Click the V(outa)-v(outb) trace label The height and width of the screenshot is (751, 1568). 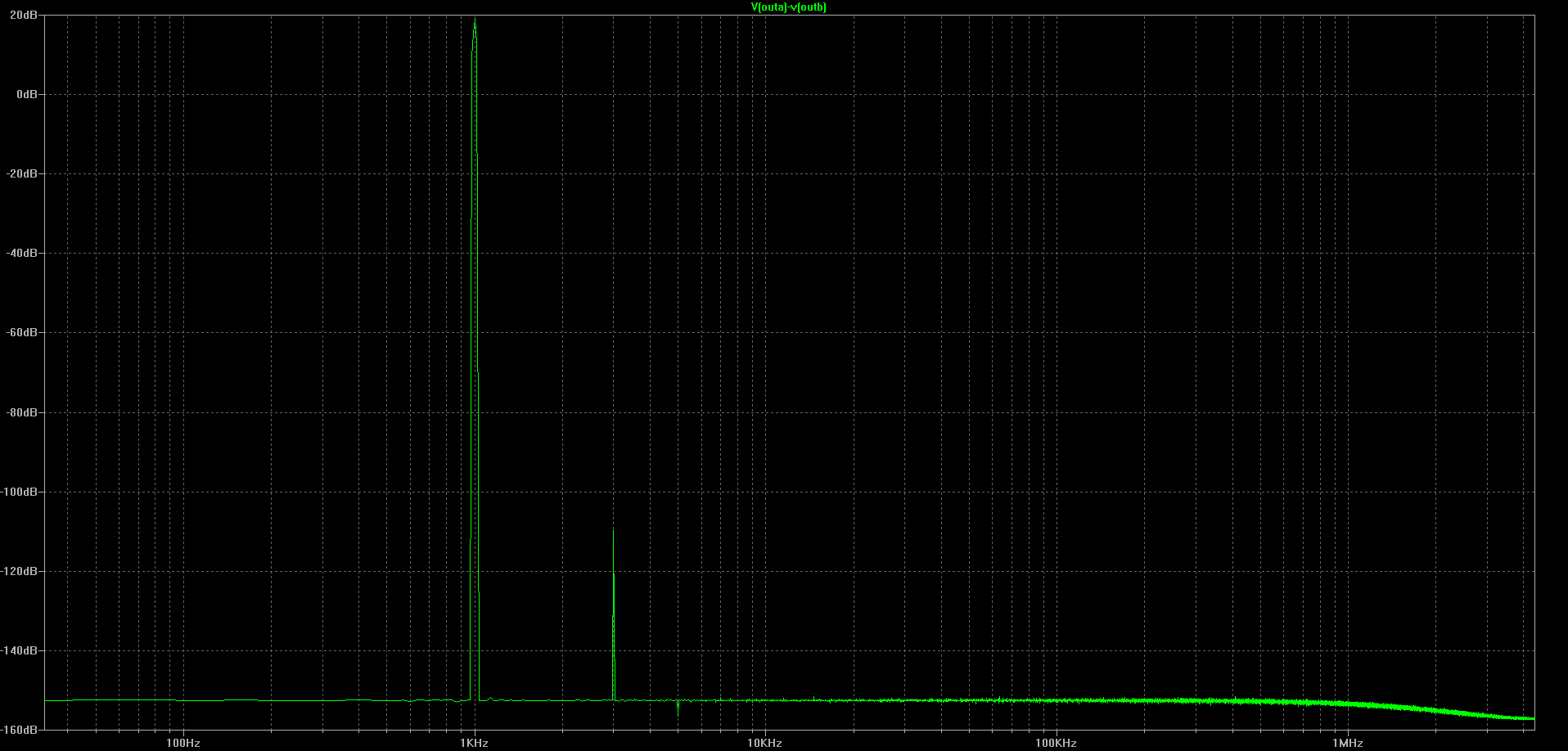click(x=788, y=7)
